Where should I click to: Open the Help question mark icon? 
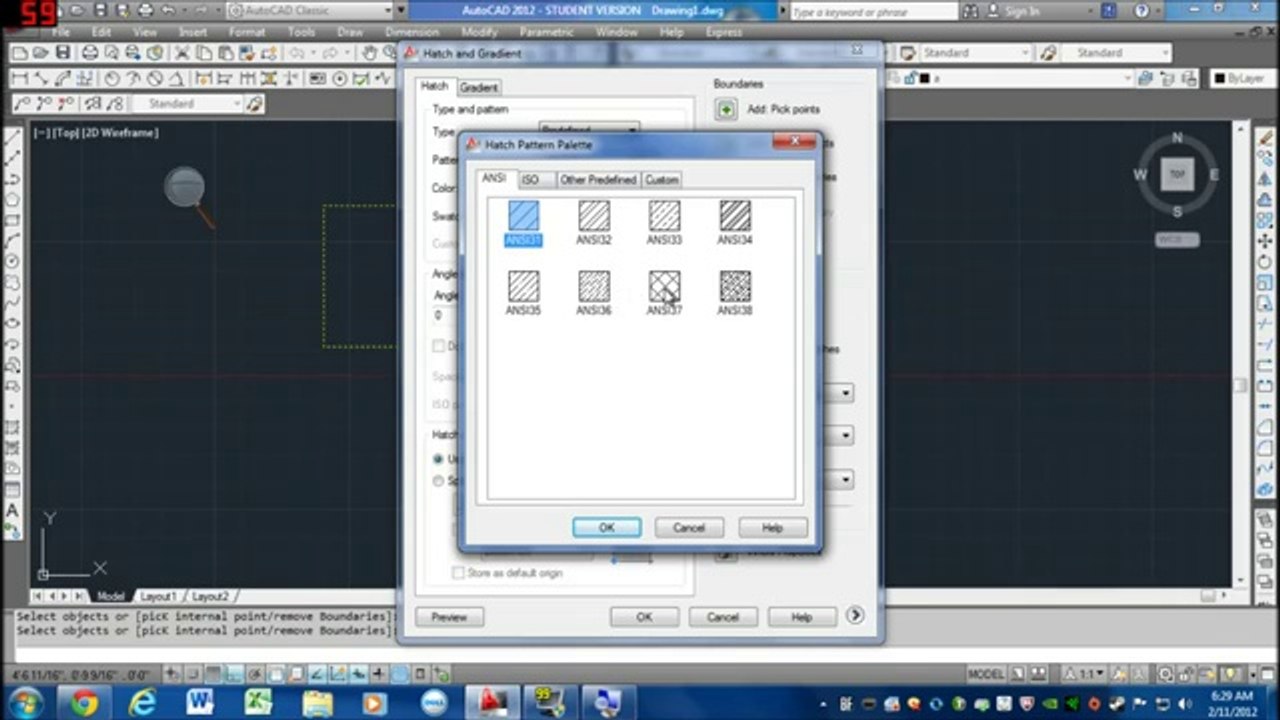(x=1142, y=11)
